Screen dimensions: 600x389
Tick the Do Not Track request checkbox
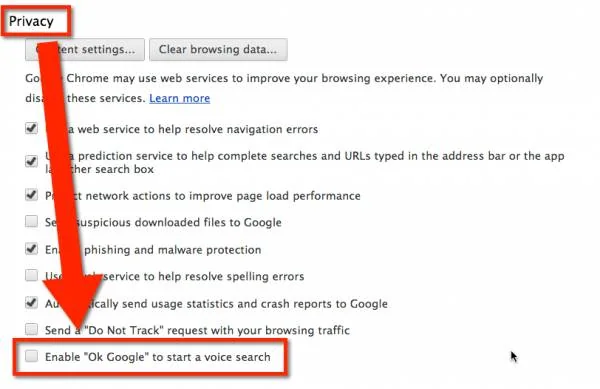(31, 329)
